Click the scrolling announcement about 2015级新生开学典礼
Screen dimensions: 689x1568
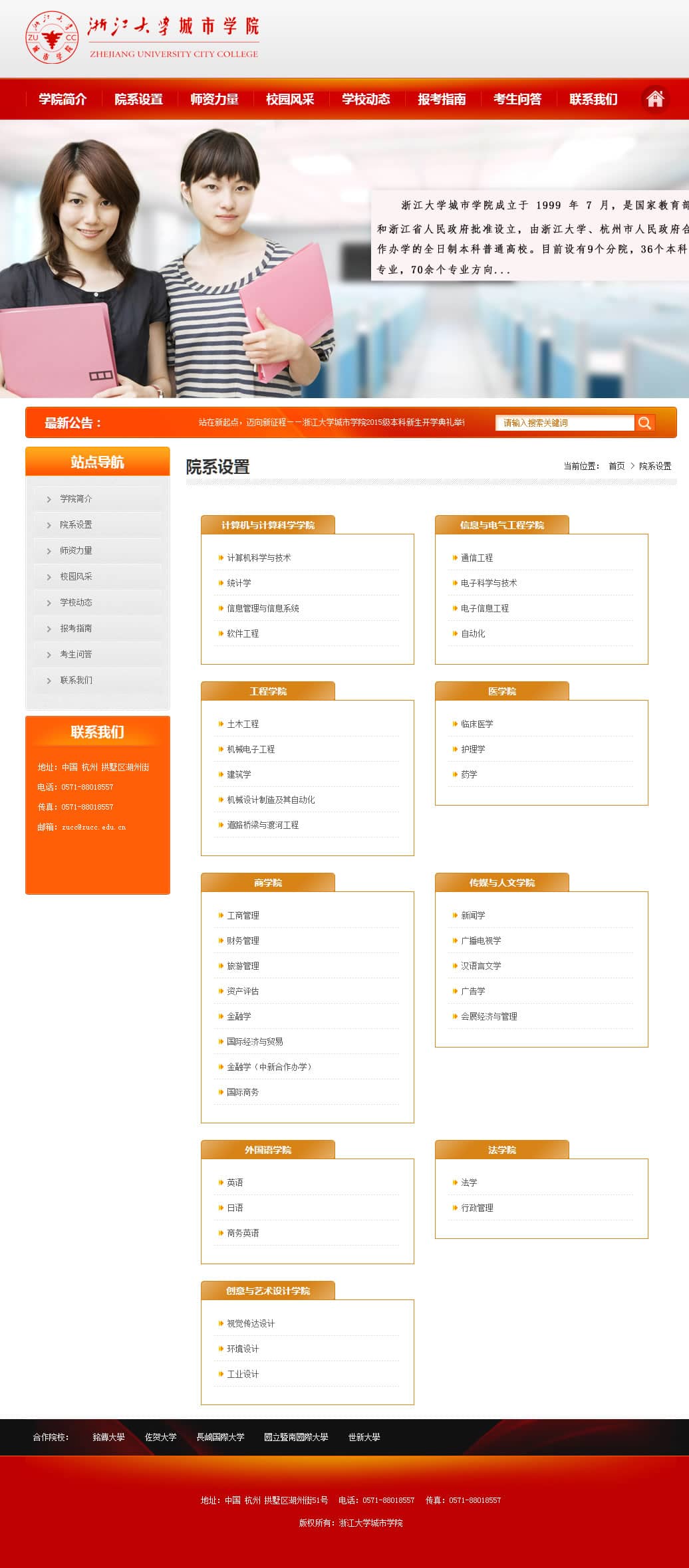coord(331,423)
